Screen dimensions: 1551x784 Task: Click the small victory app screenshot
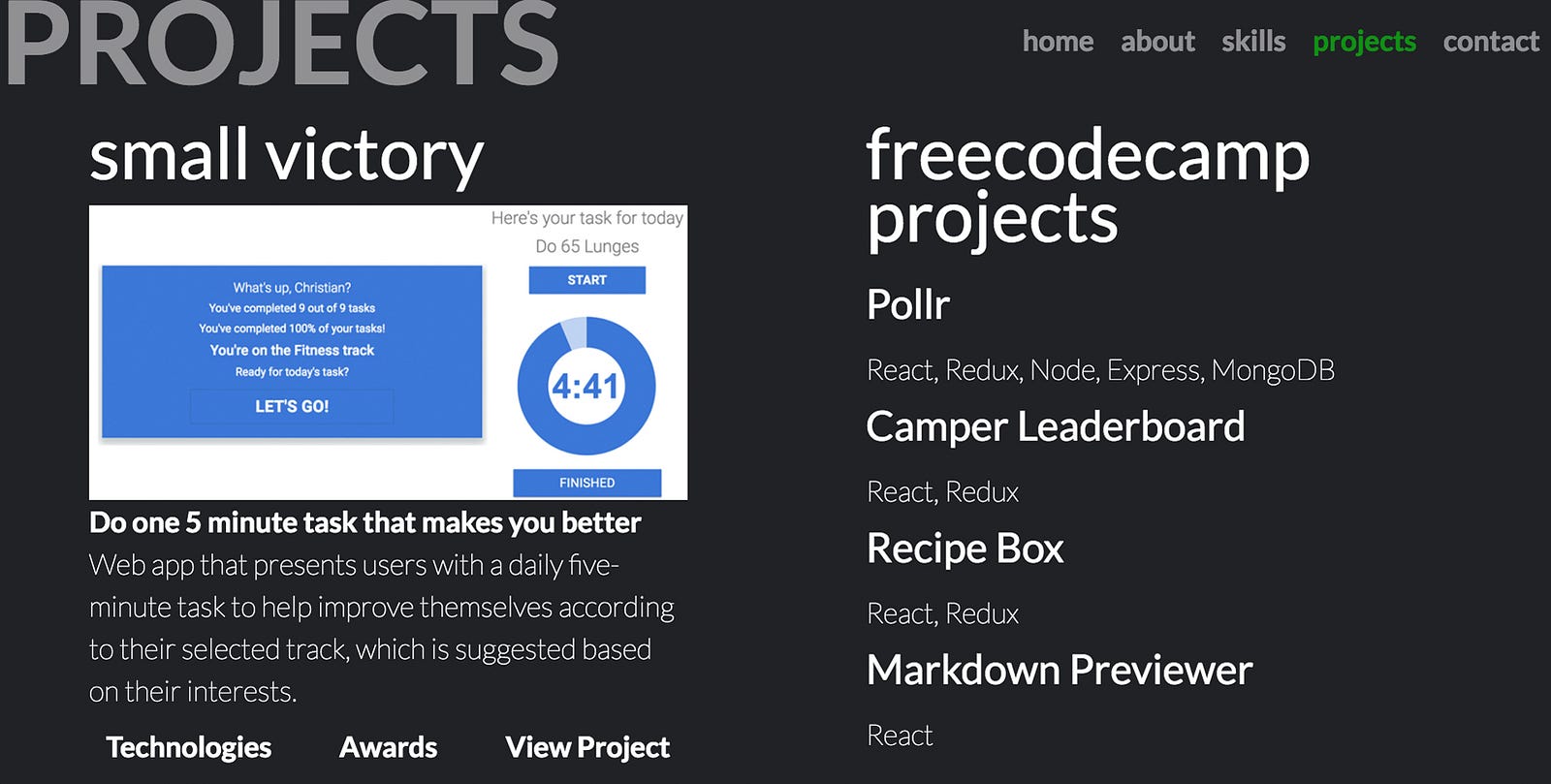point(388,353)
